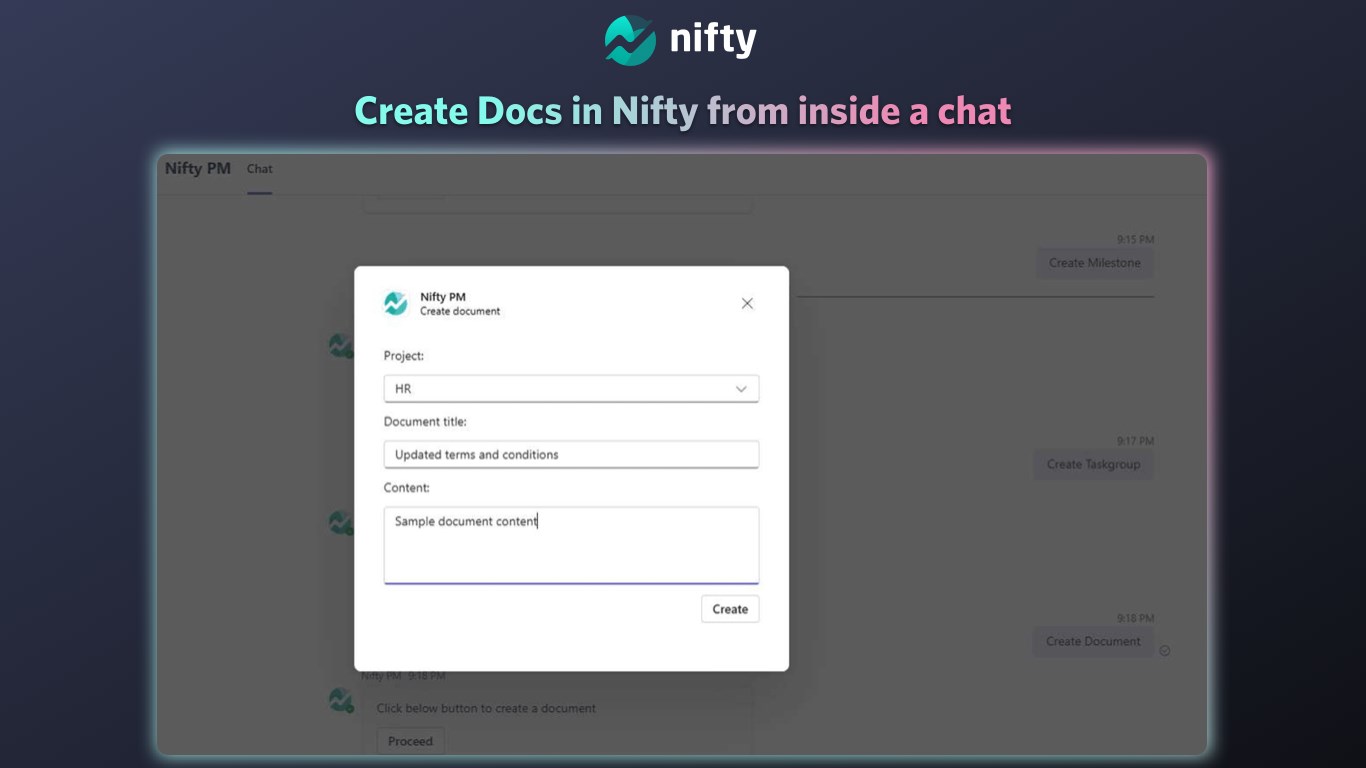Focus the Content text area
The width and height of the screenshot is (1366, 768).
pyautogui.click(x=571, y=545)
